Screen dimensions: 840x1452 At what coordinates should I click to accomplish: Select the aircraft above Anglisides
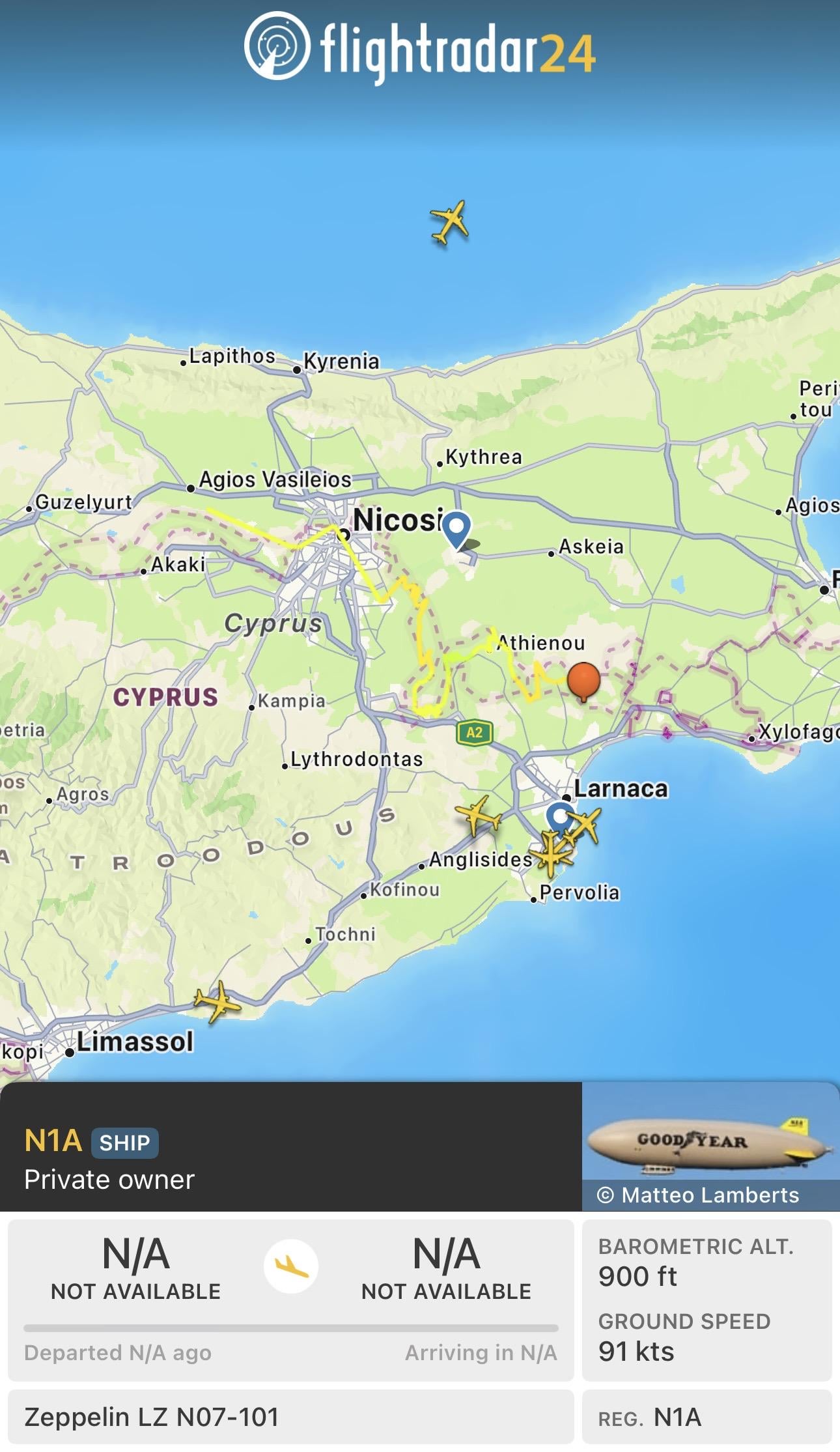click(478, 815)
